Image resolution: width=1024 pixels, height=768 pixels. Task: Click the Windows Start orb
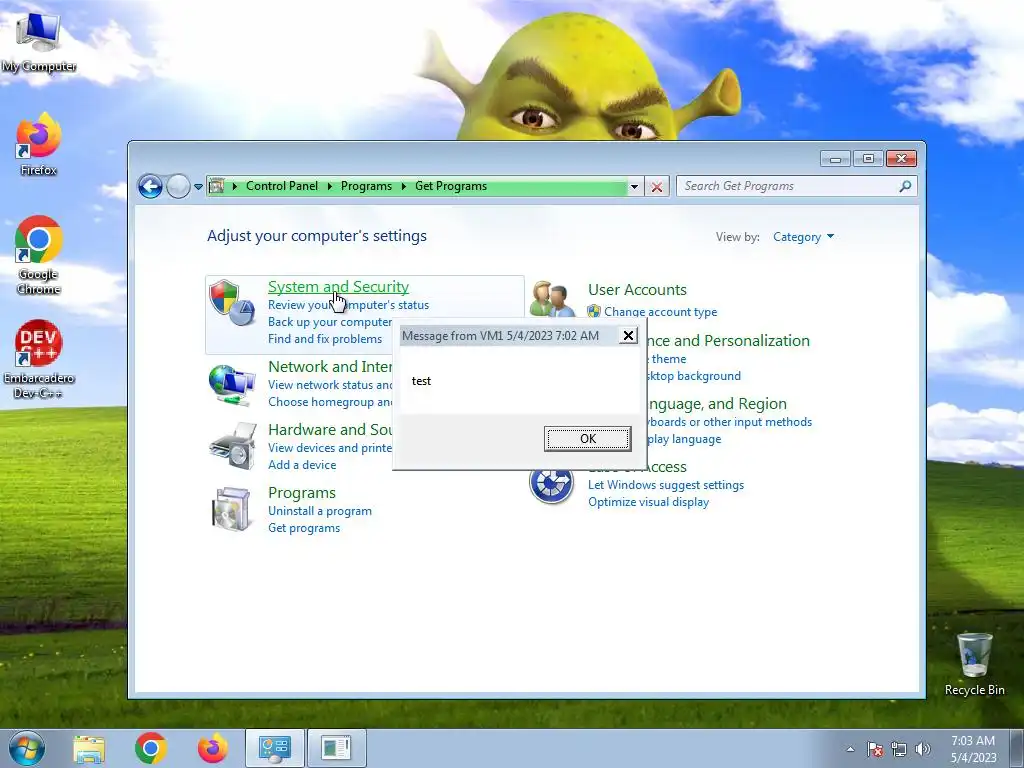pyautogui.click(x=27, y=748)
